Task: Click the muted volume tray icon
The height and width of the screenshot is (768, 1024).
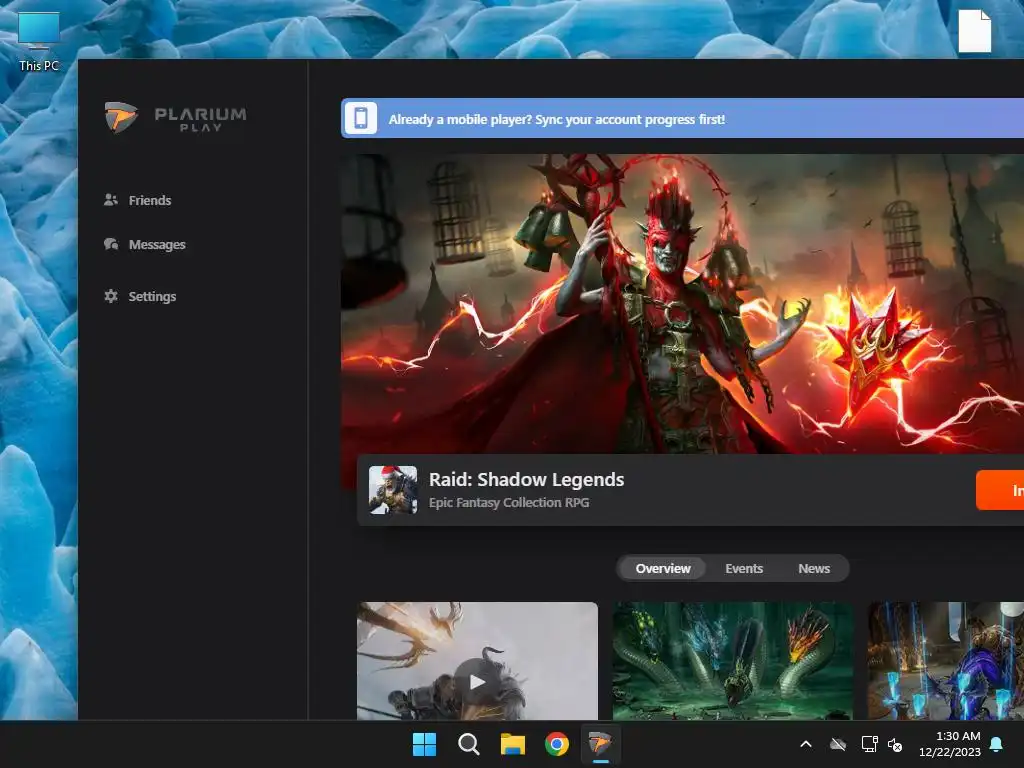Action: coord(895,744)
